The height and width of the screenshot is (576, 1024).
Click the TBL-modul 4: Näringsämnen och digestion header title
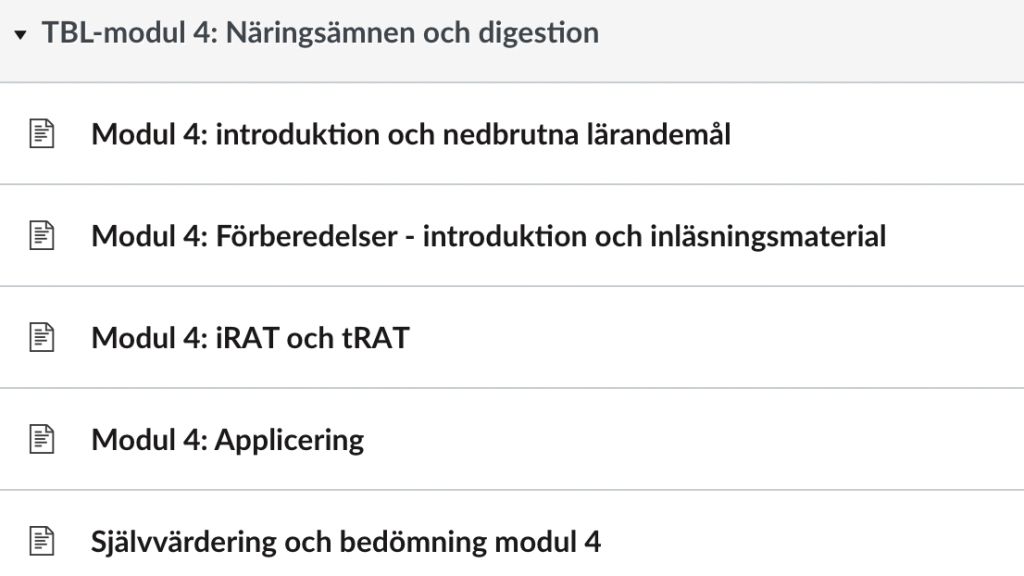(x=320, y=33)
